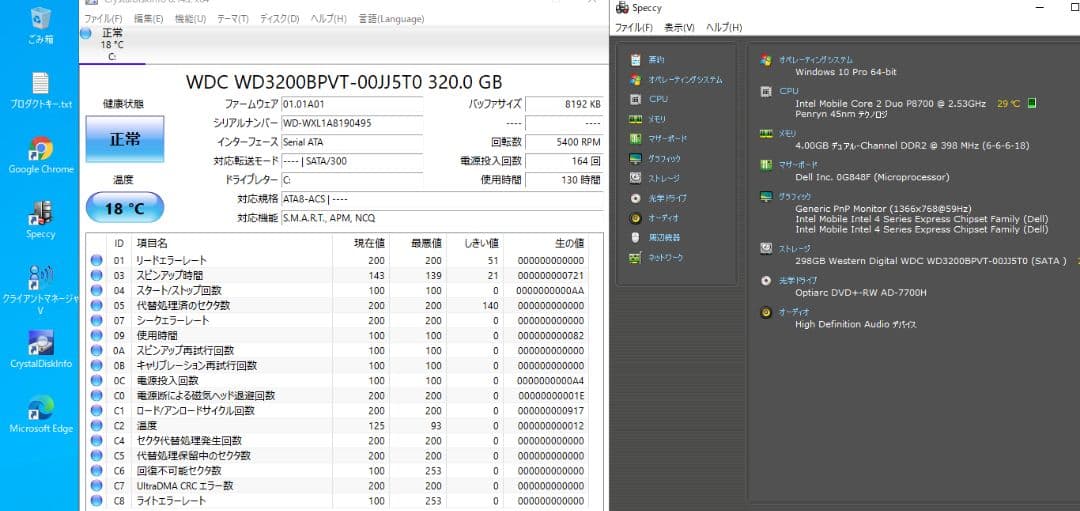The image size is (1080, 511).
Task: Open the プロダクトキー.txt file on desktop
Action: 41,90
